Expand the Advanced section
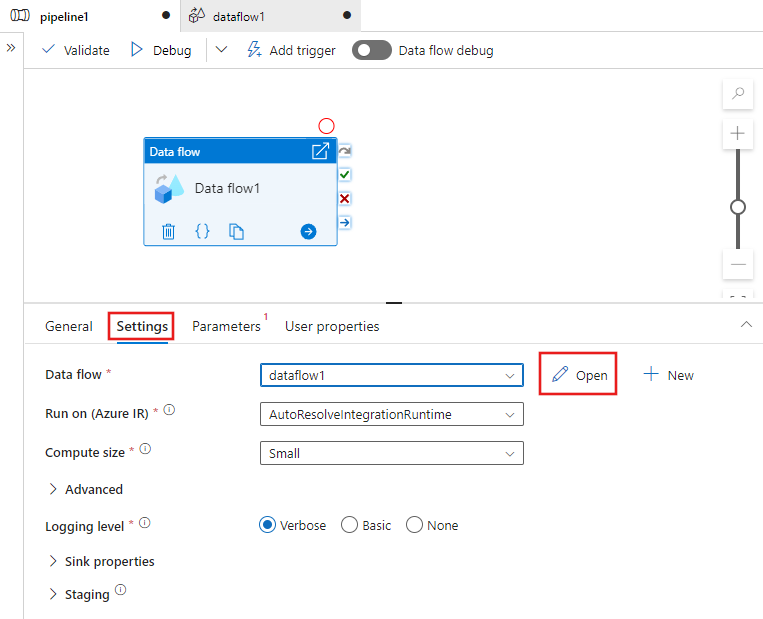This screenshot has width=763, height=619. point(86,489)
